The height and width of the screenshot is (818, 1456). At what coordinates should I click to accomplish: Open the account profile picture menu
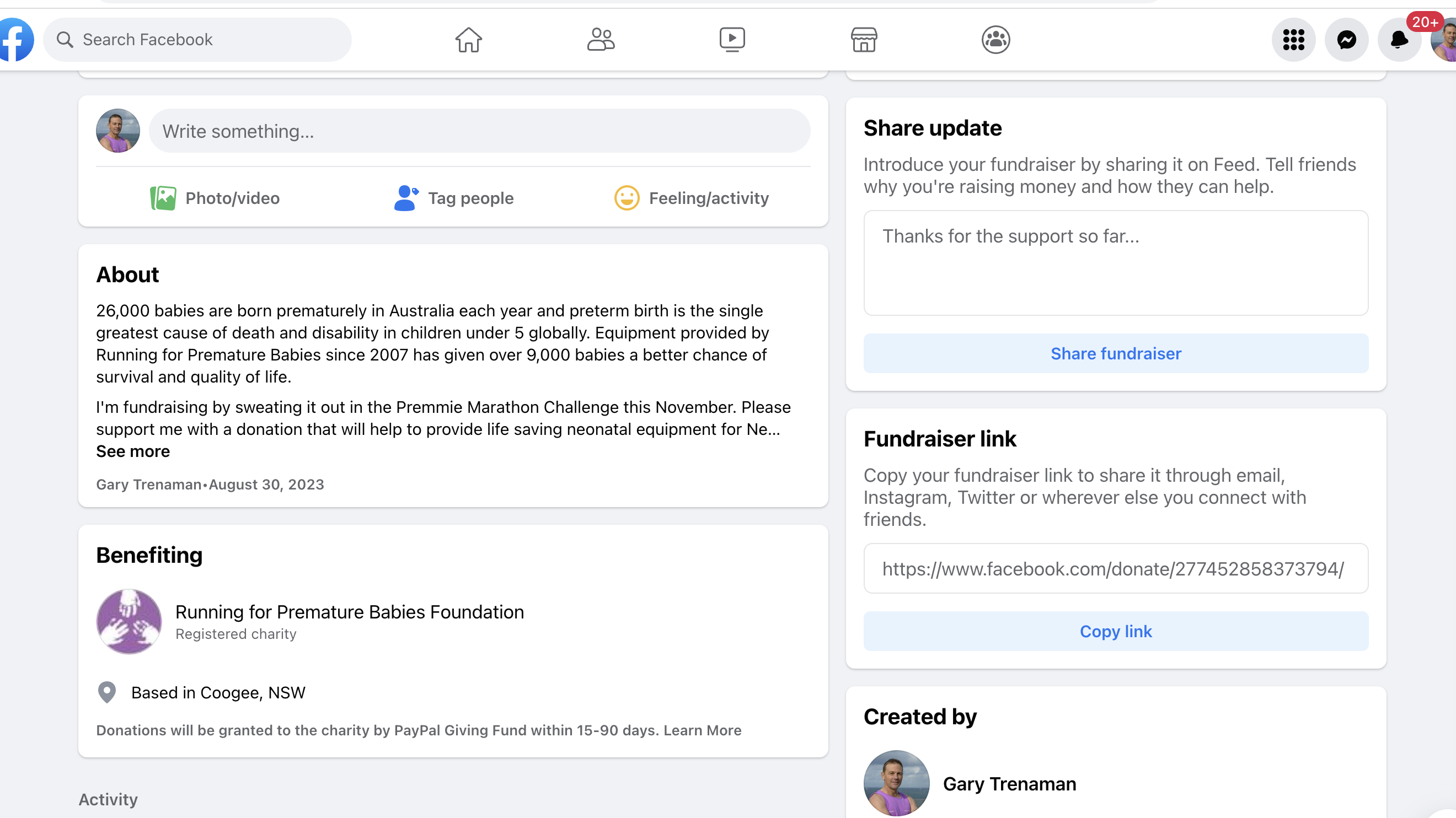[1444, 41]
